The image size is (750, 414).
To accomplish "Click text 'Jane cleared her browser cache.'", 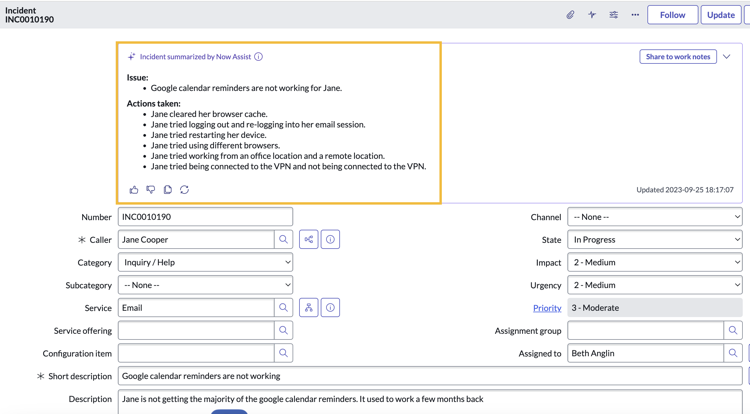I will point(209,114).
